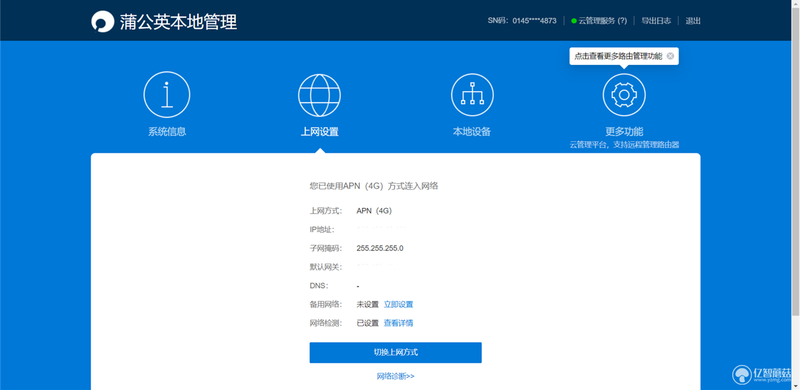
Task: Click the 云管理服务 (?) help text
Action: pos(603,21)
